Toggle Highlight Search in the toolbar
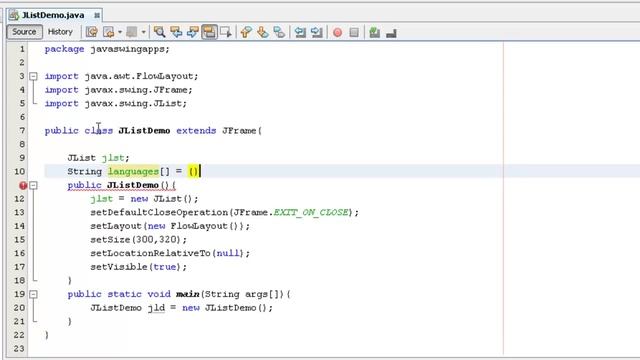This screenshot has height=360, width=640. tap(209, 32)
